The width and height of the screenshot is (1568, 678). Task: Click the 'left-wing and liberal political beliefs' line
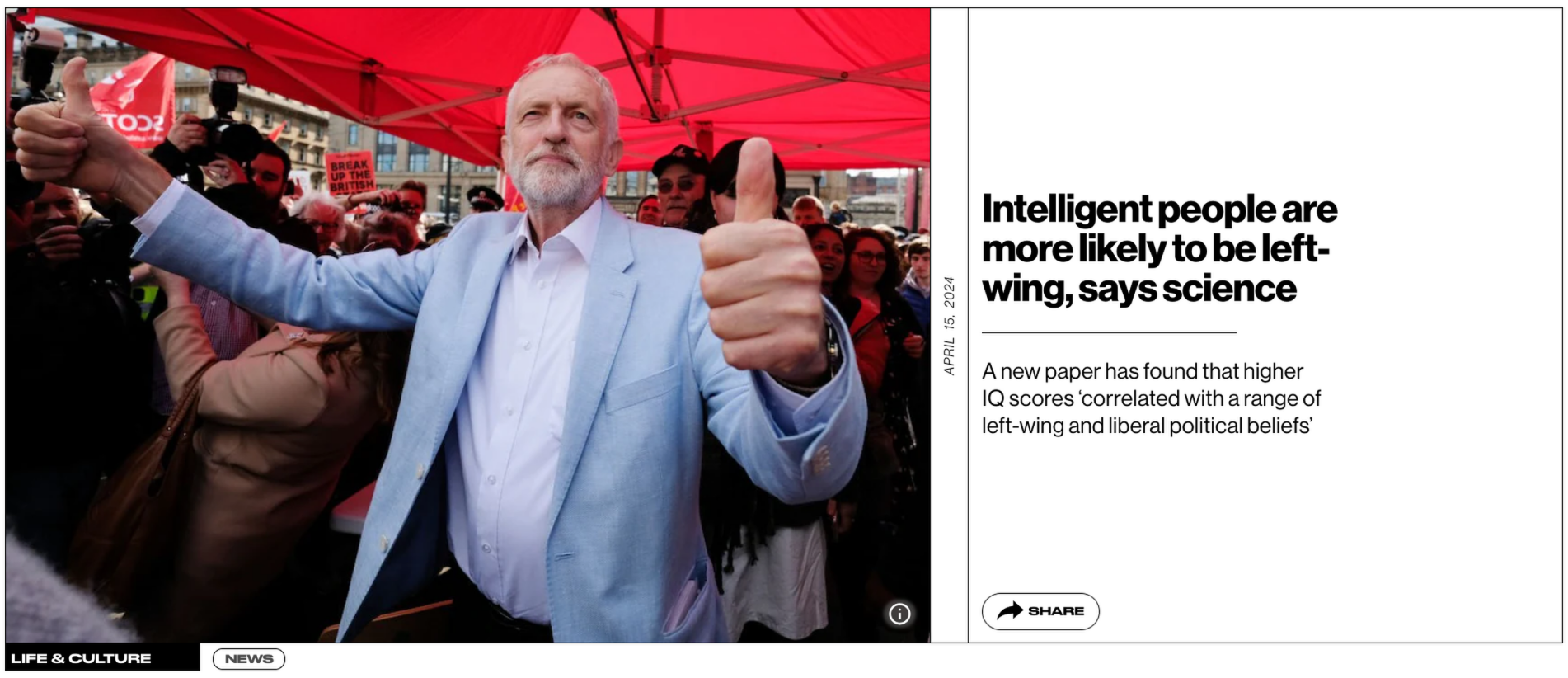click(x=1147, y=426)
